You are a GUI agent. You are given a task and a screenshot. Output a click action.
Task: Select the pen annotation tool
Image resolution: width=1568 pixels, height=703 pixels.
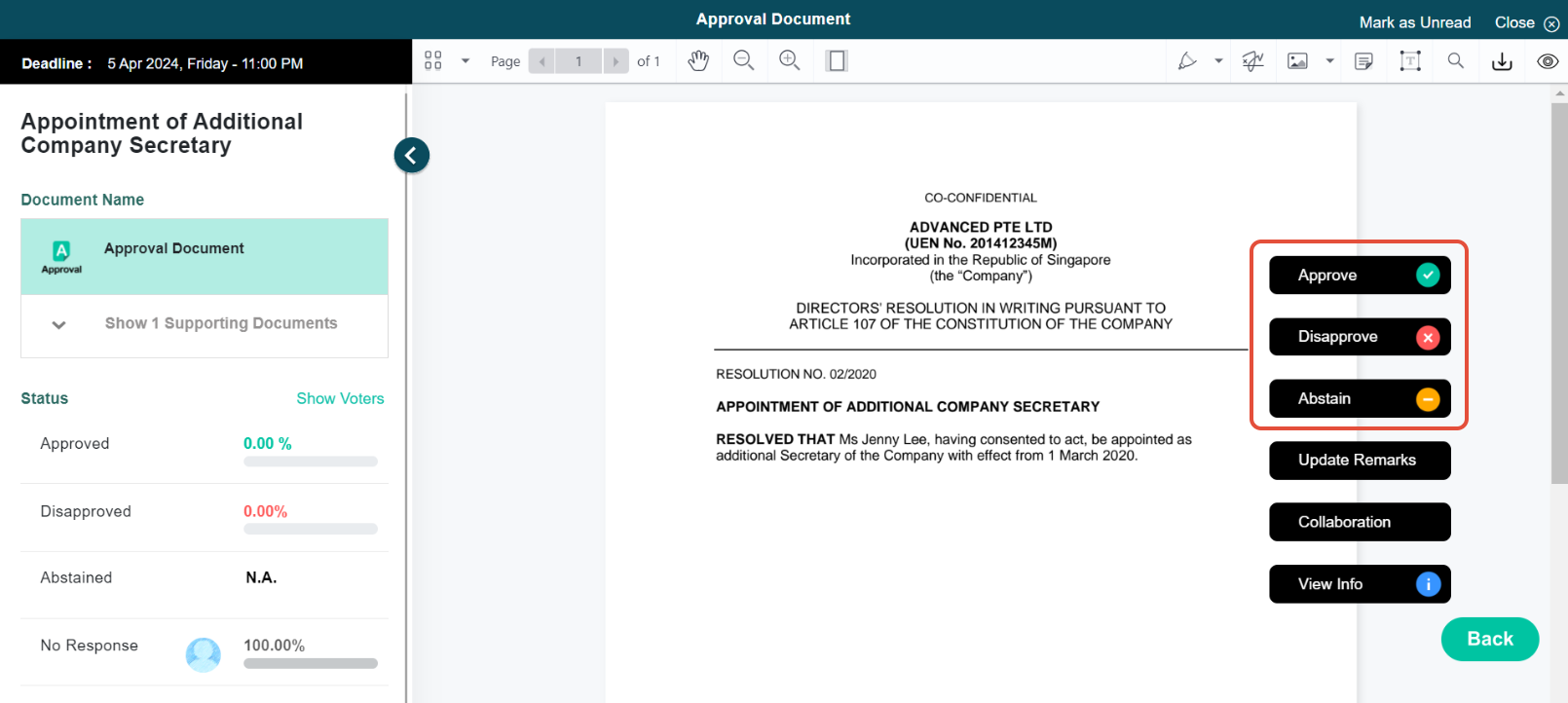tap(1187, 61)
